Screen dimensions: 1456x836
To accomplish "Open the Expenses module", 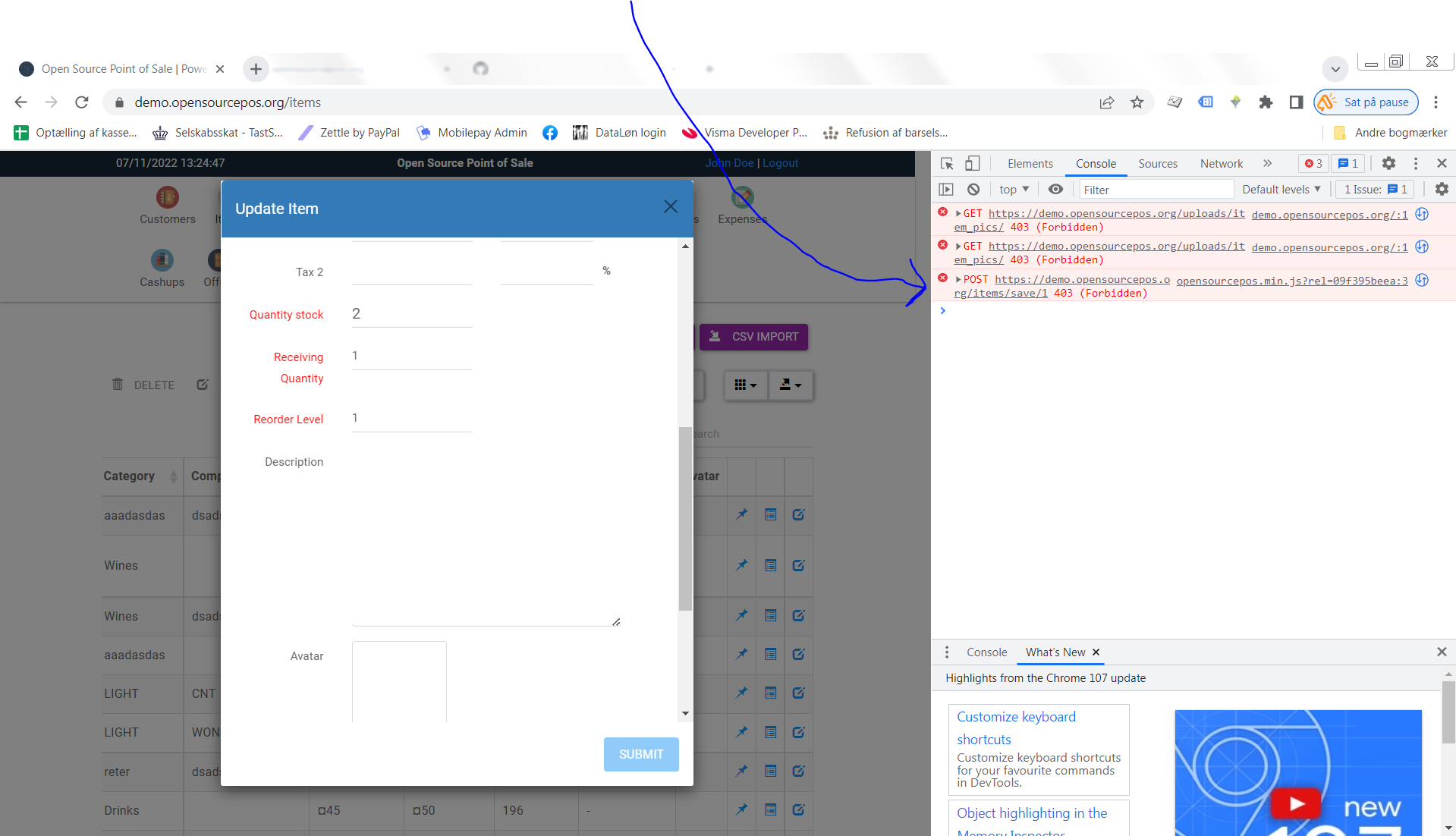I will click(x=741, y=203).
